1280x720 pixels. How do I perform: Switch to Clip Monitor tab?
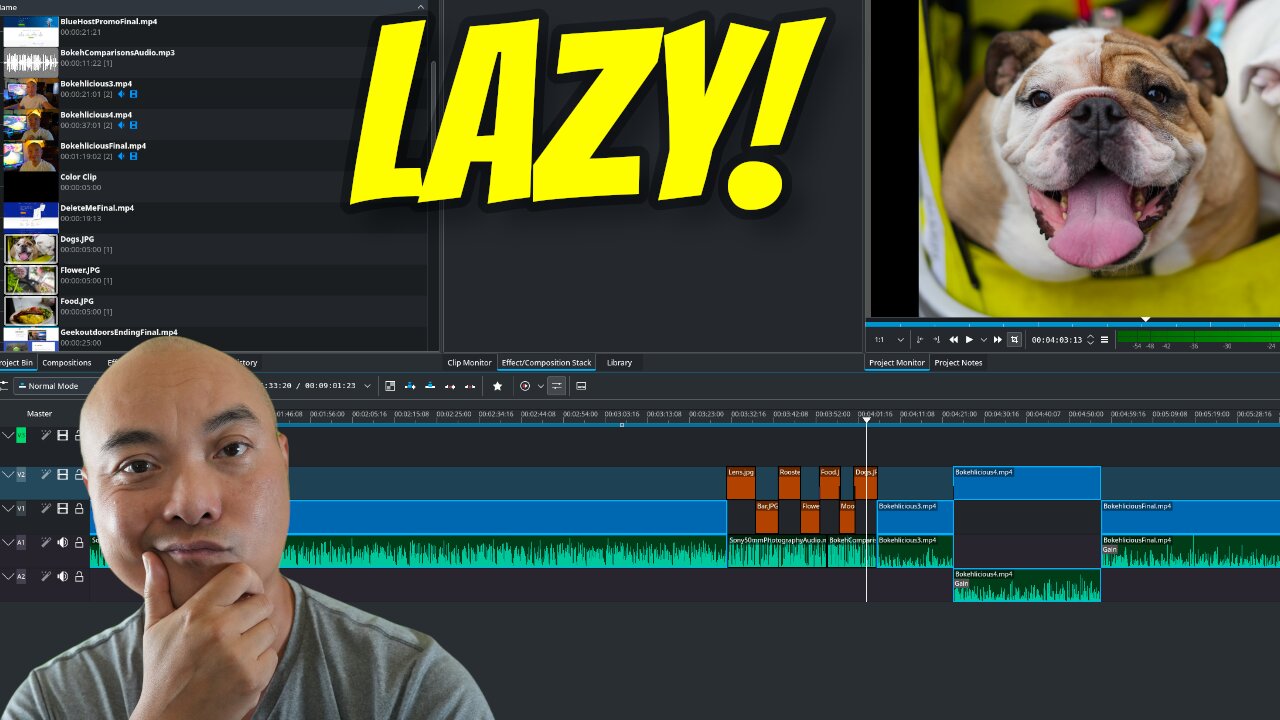click(x=469, y=362)
